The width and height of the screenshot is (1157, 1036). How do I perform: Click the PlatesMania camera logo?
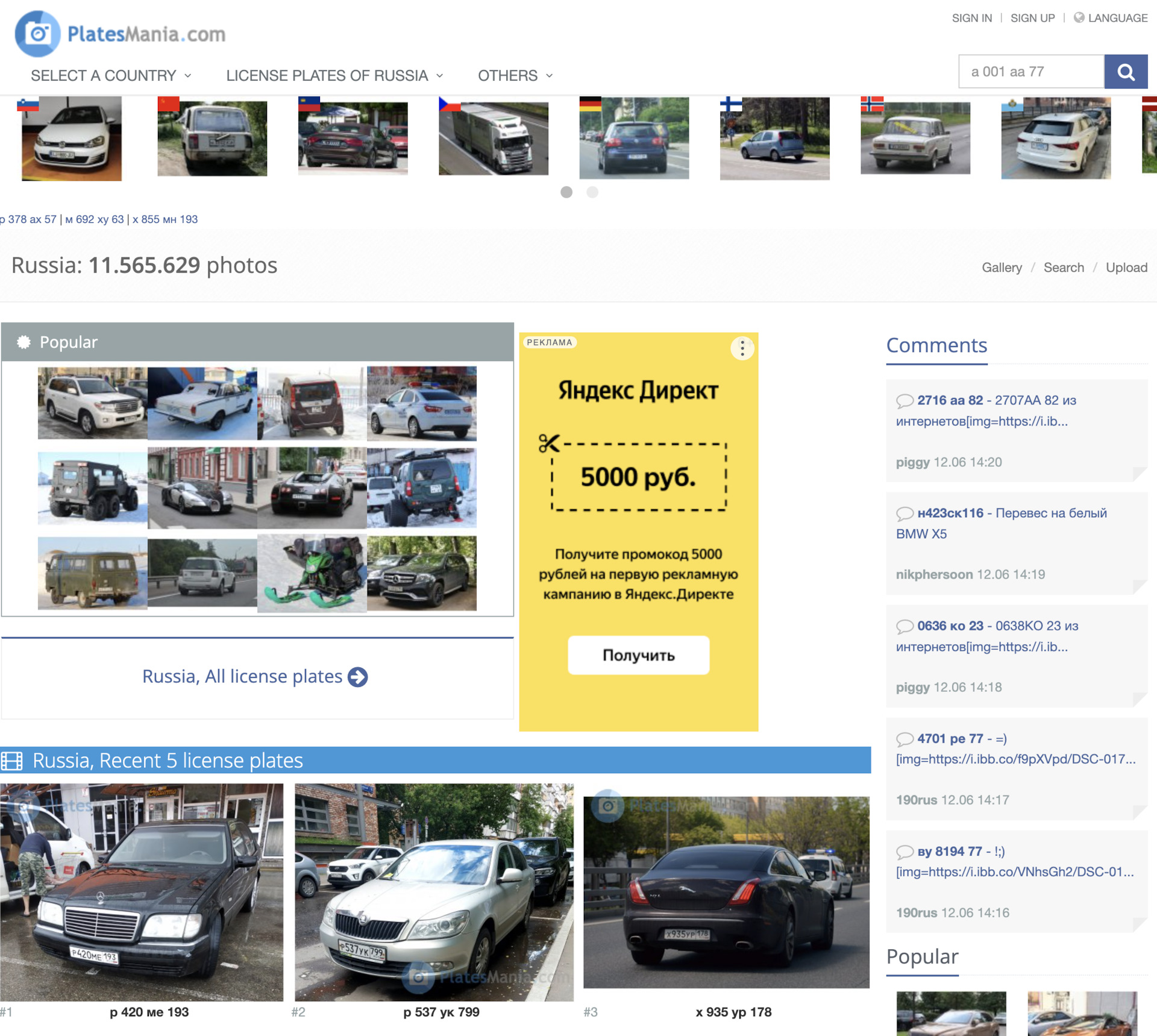coord(37,34)
